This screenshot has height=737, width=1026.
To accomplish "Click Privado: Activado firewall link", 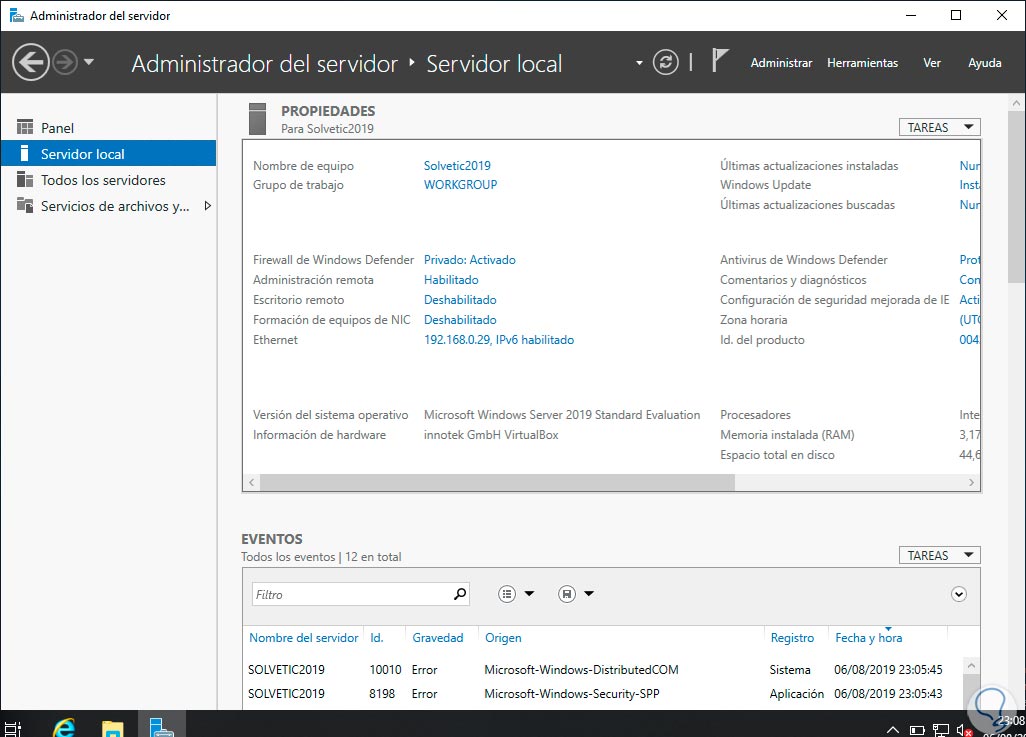I will [x=469, y=260].
